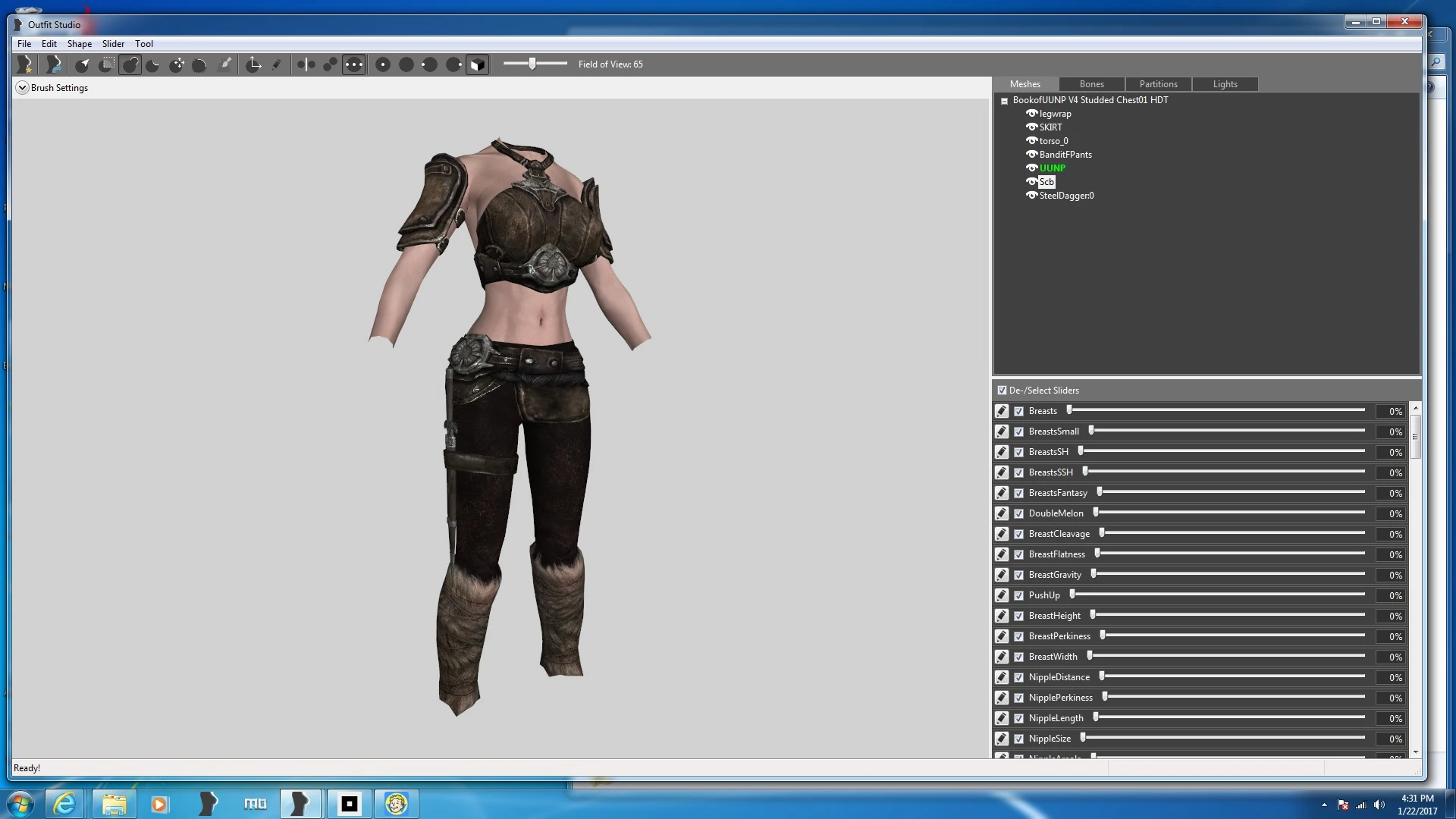Switch to back view plain circle icon
Viewport: 1456px width, 819px height.
click(406, 64)
